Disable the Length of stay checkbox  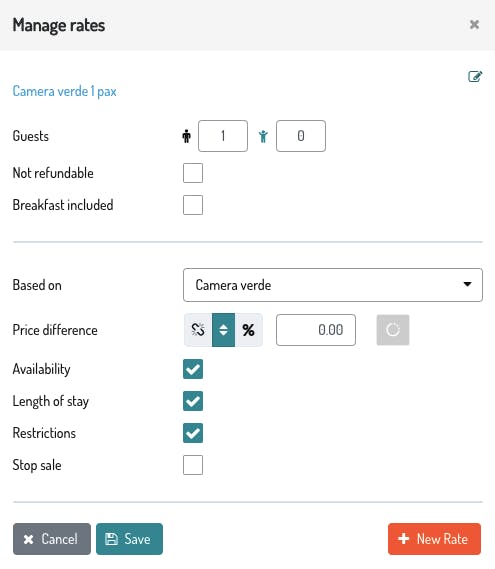click(x=193, y=401)
